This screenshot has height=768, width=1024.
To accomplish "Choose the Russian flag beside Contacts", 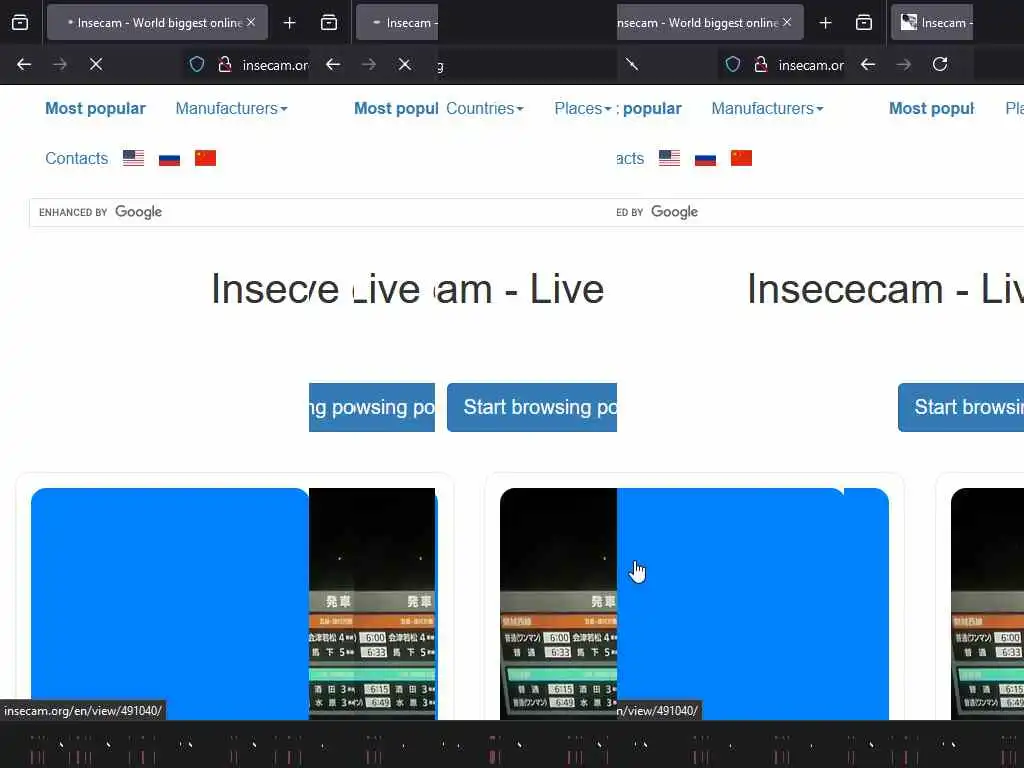I will (169, 158).
